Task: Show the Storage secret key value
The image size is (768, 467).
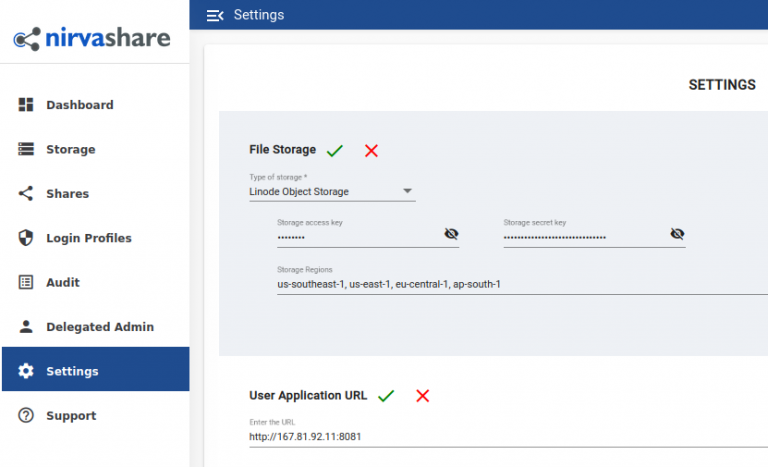Action: 677,234
